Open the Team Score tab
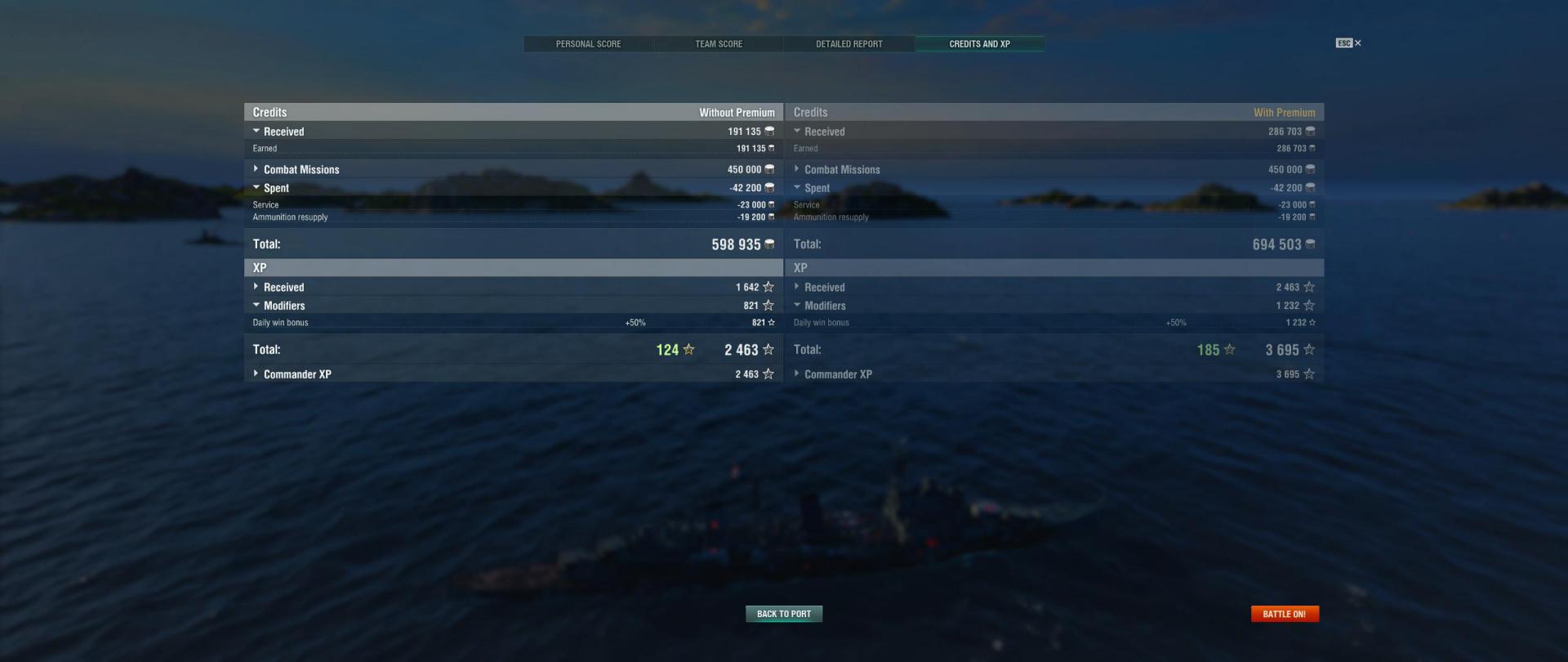 coord(719,44)
